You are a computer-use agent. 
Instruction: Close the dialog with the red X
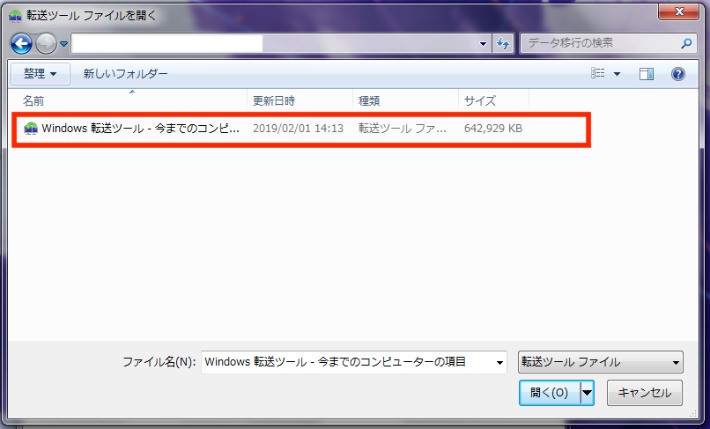(679, 12)
